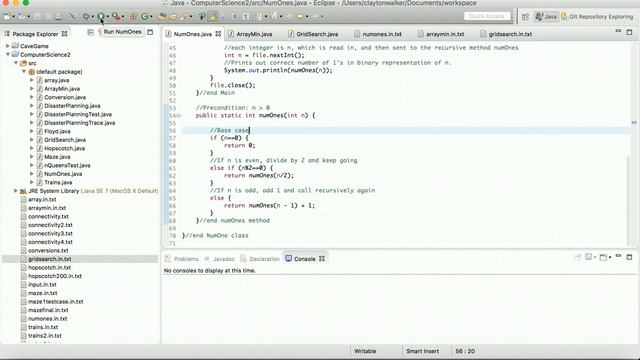
Task: Open the Previous Annotation toolbar icon
Action: click(x=273, y=16)
